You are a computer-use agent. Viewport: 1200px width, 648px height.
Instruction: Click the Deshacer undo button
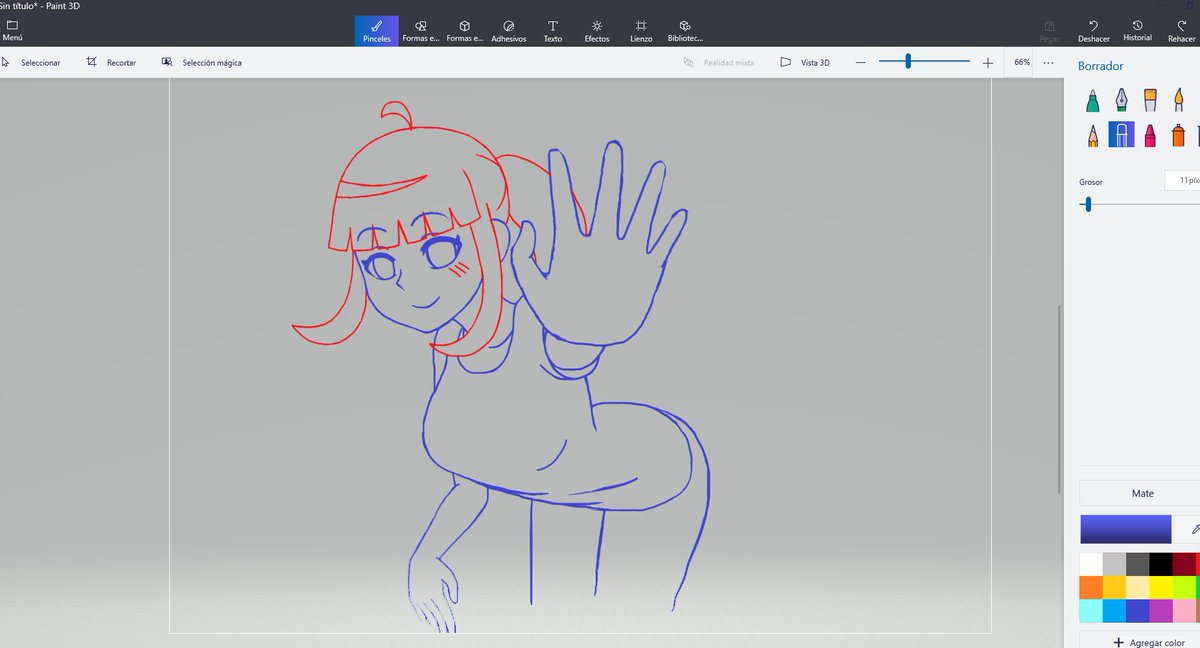[x=1094, y=31]
